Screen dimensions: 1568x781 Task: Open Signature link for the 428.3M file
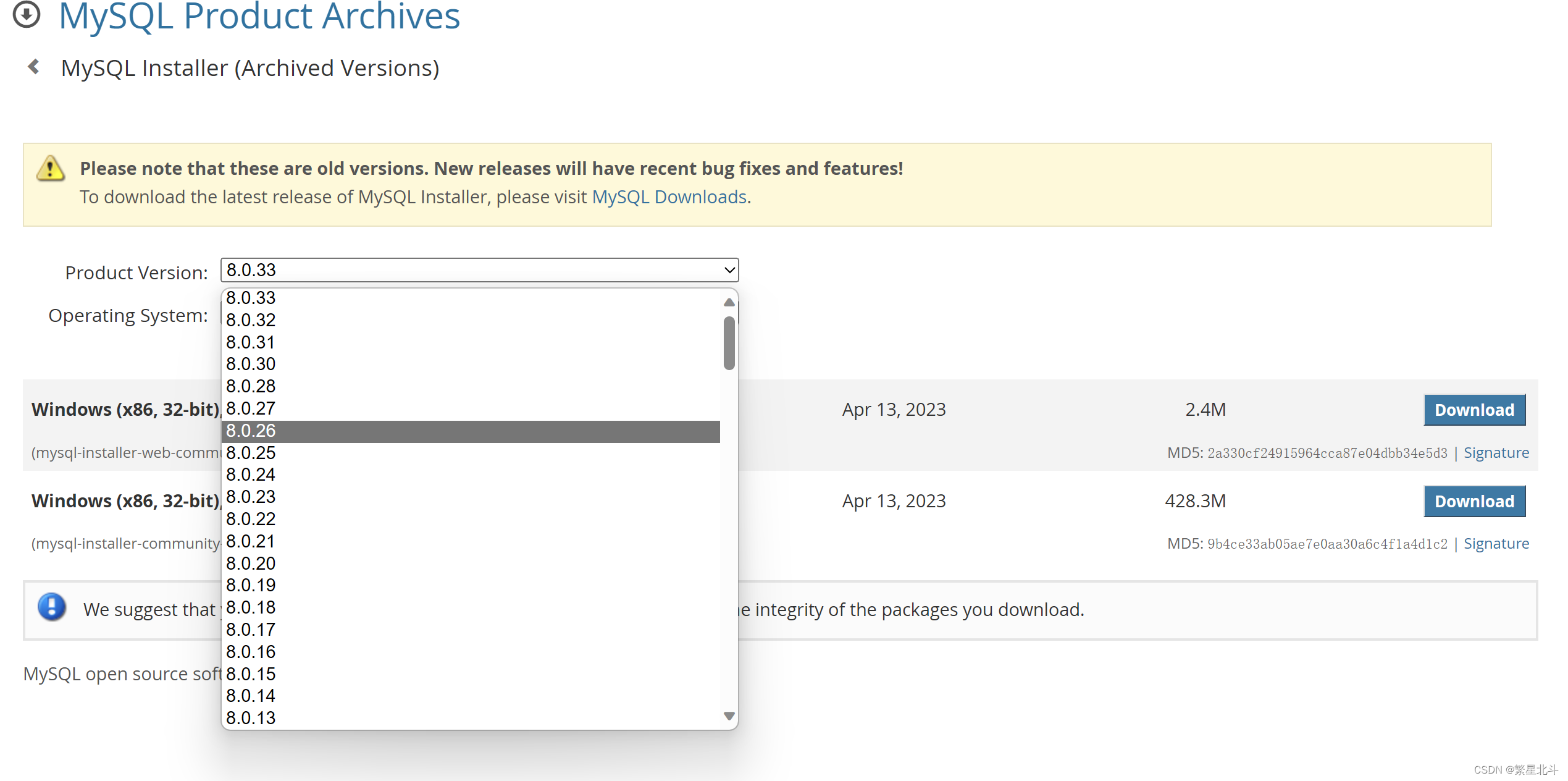tap(1496, 544)
